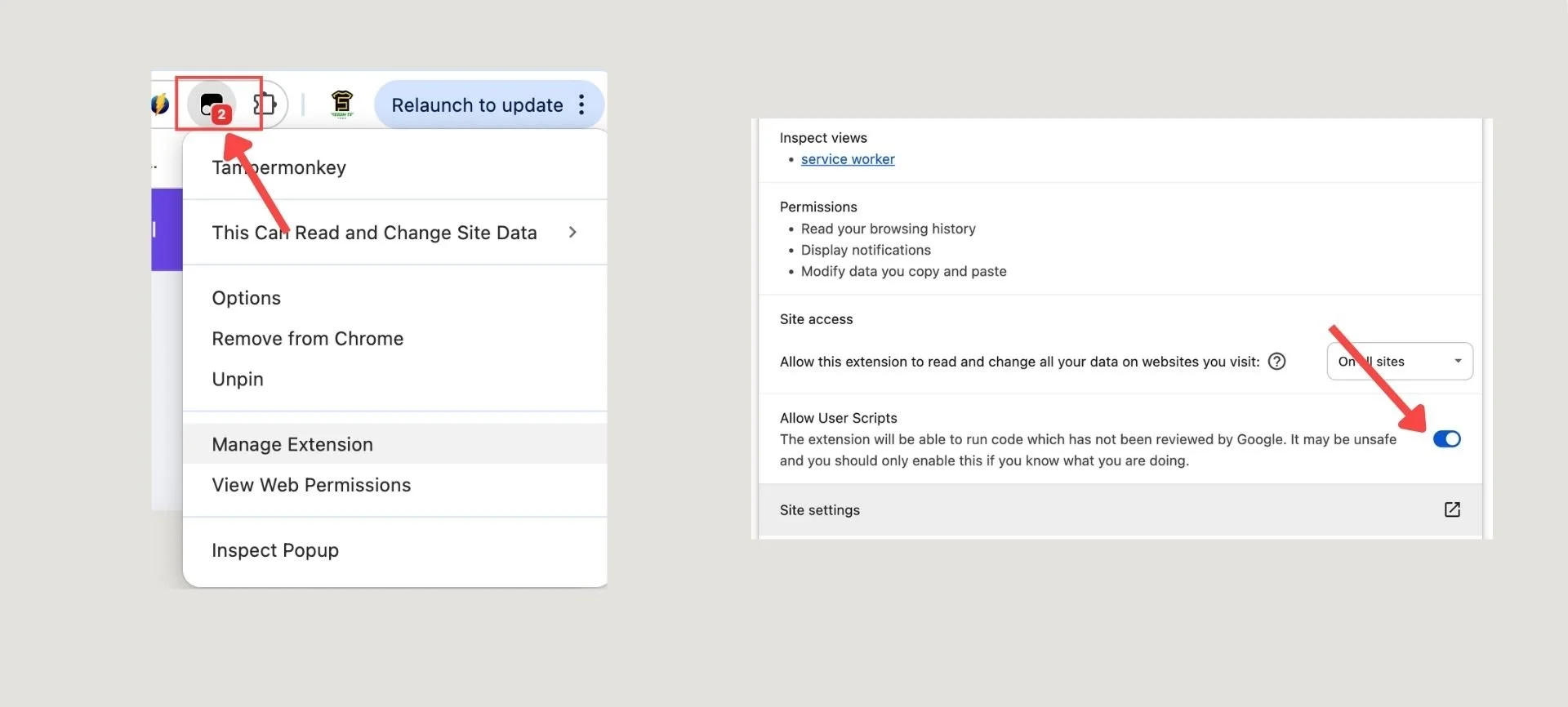Select Manage Extension menu entry
This screenshot has height=707, width=1568.
[292, 445]
